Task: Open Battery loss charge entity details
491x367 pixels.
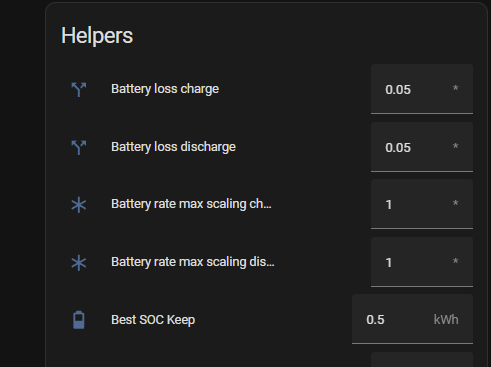Action: (165, 89)
